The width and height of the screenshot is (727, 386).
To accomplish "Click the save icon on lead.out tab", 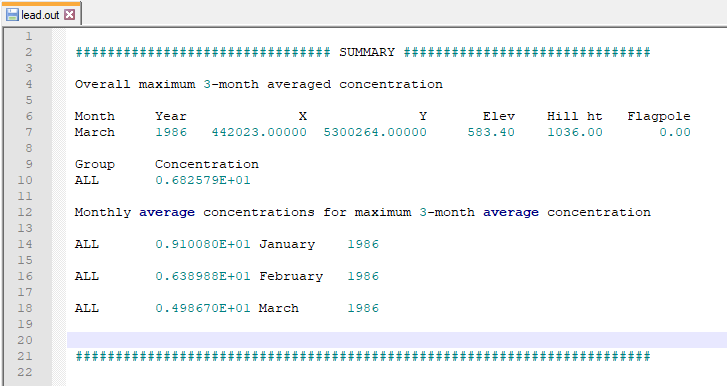I will [12, 15].
